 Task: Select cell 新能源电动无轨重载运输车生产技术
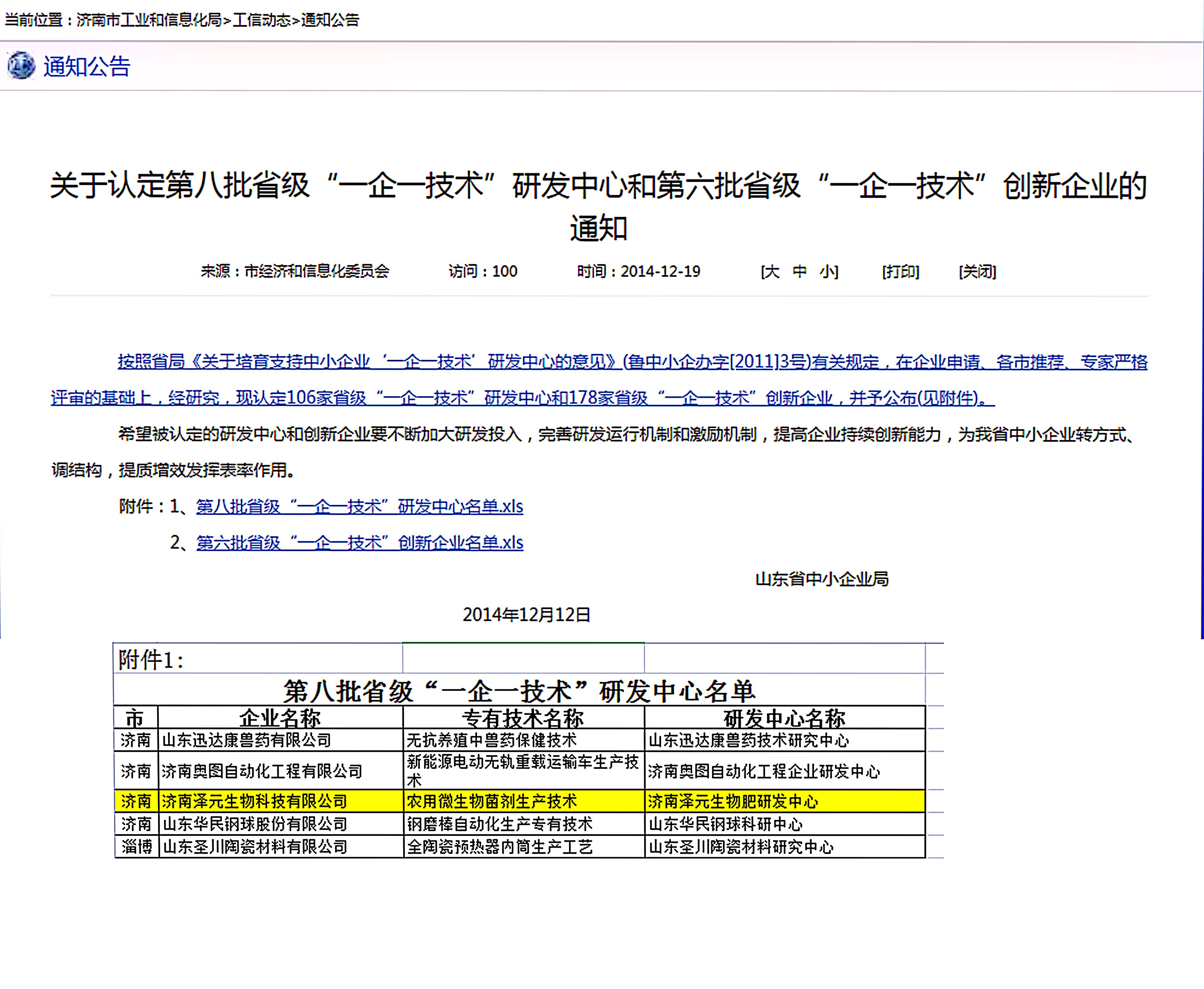click(523, 771)
